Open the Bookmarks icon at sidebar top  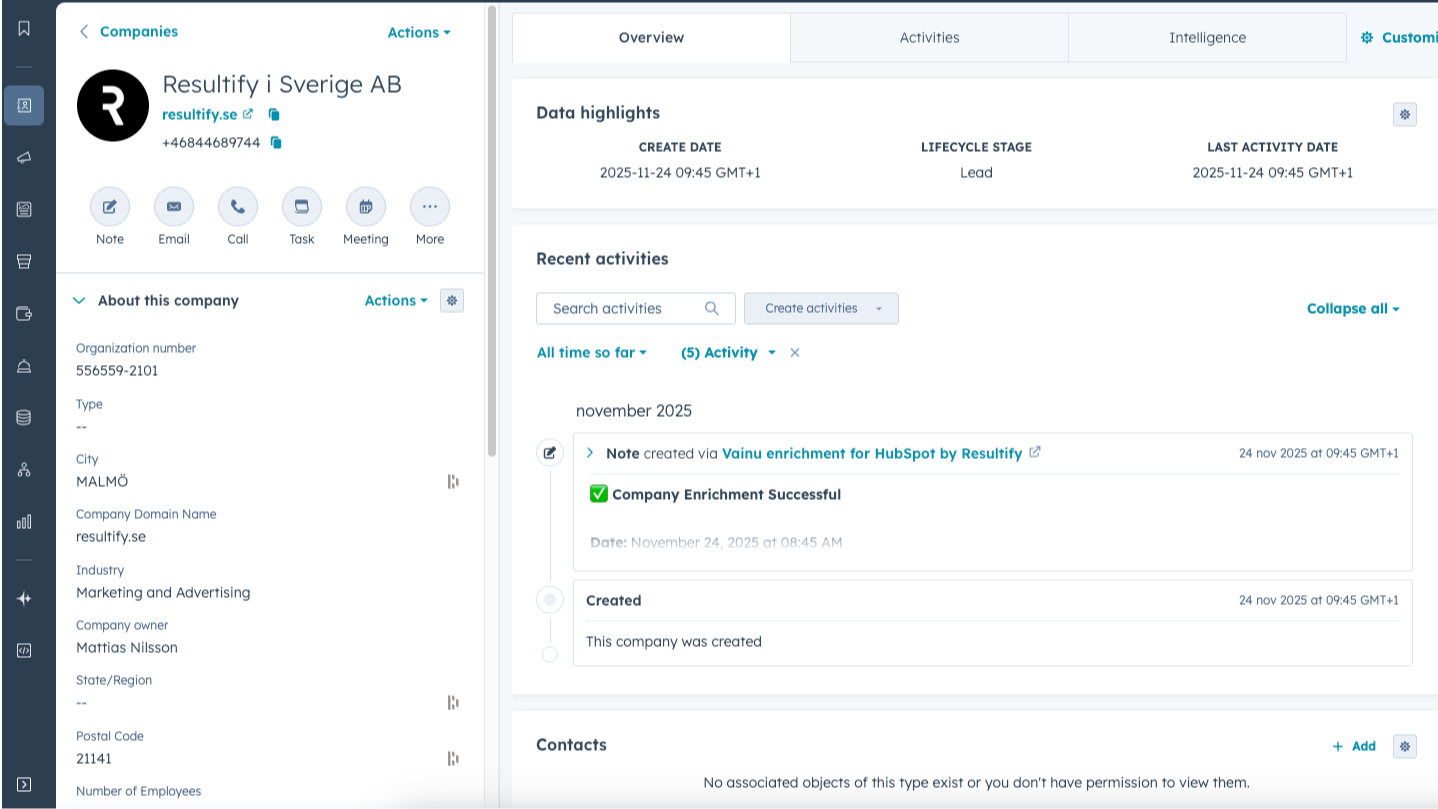(x=24, y=27)
